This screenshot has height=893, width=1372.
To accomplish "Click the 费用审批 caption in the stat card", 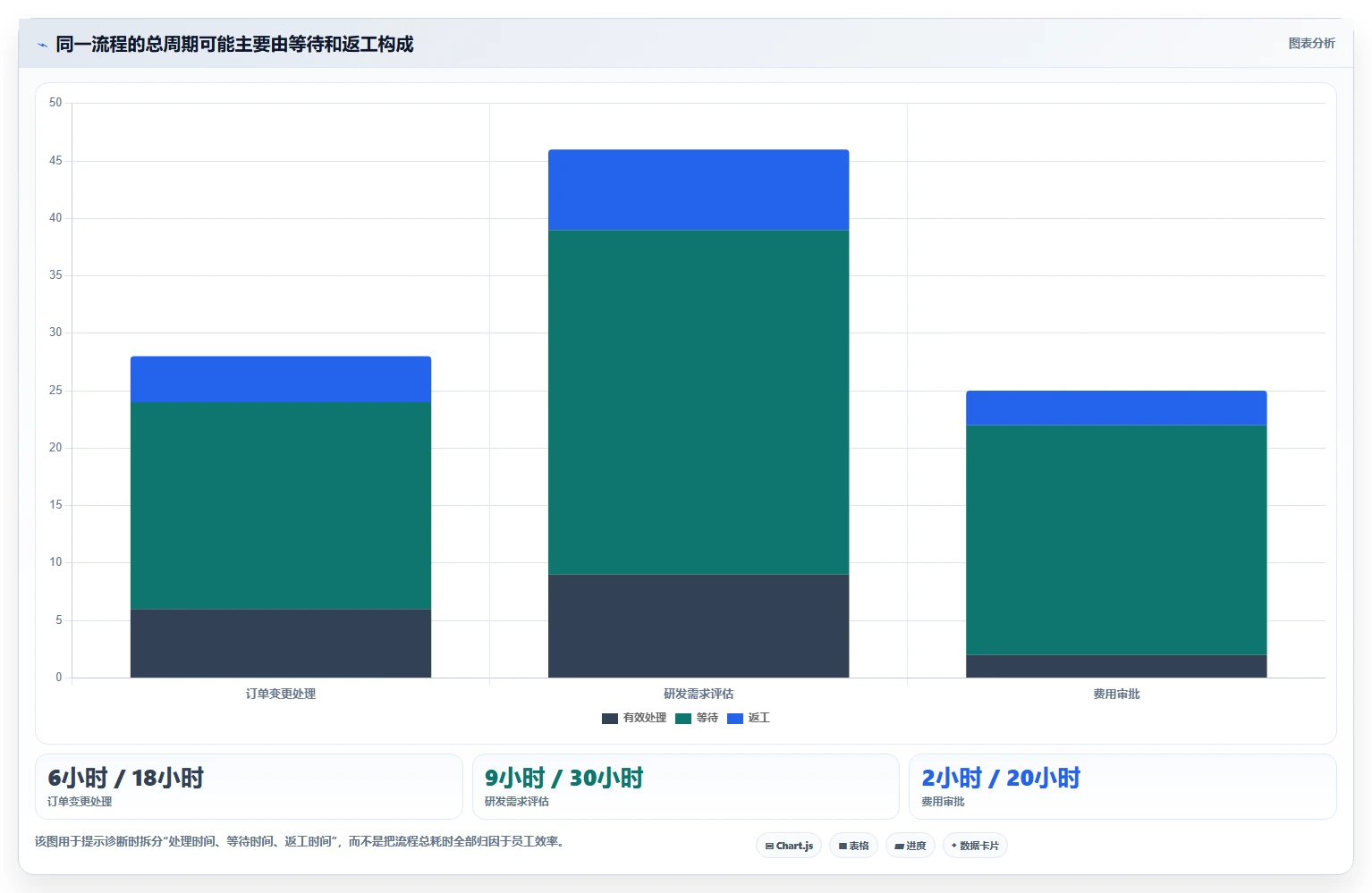I will click(943, 802).
